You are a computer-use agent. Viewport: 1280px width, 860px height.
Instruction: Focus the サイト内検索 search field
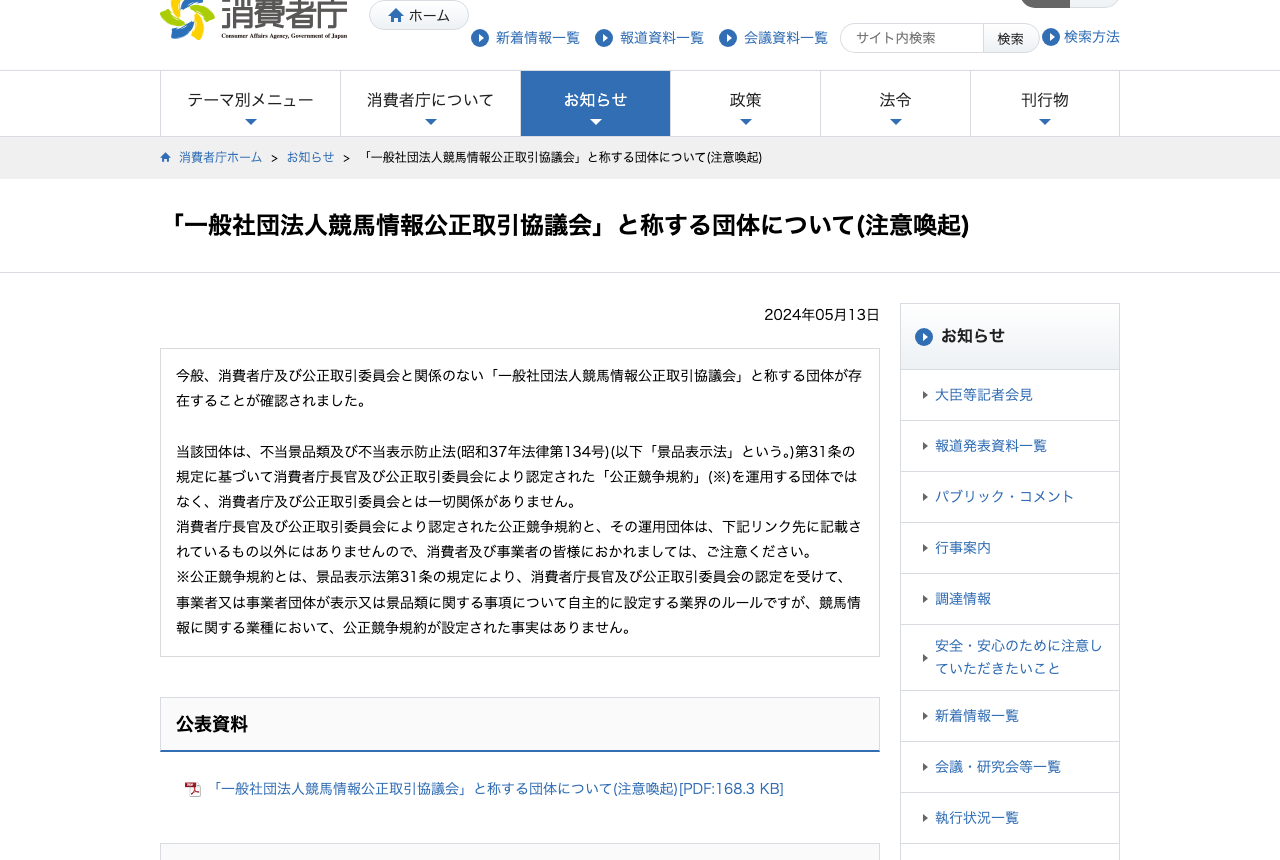tap(912, 38)
